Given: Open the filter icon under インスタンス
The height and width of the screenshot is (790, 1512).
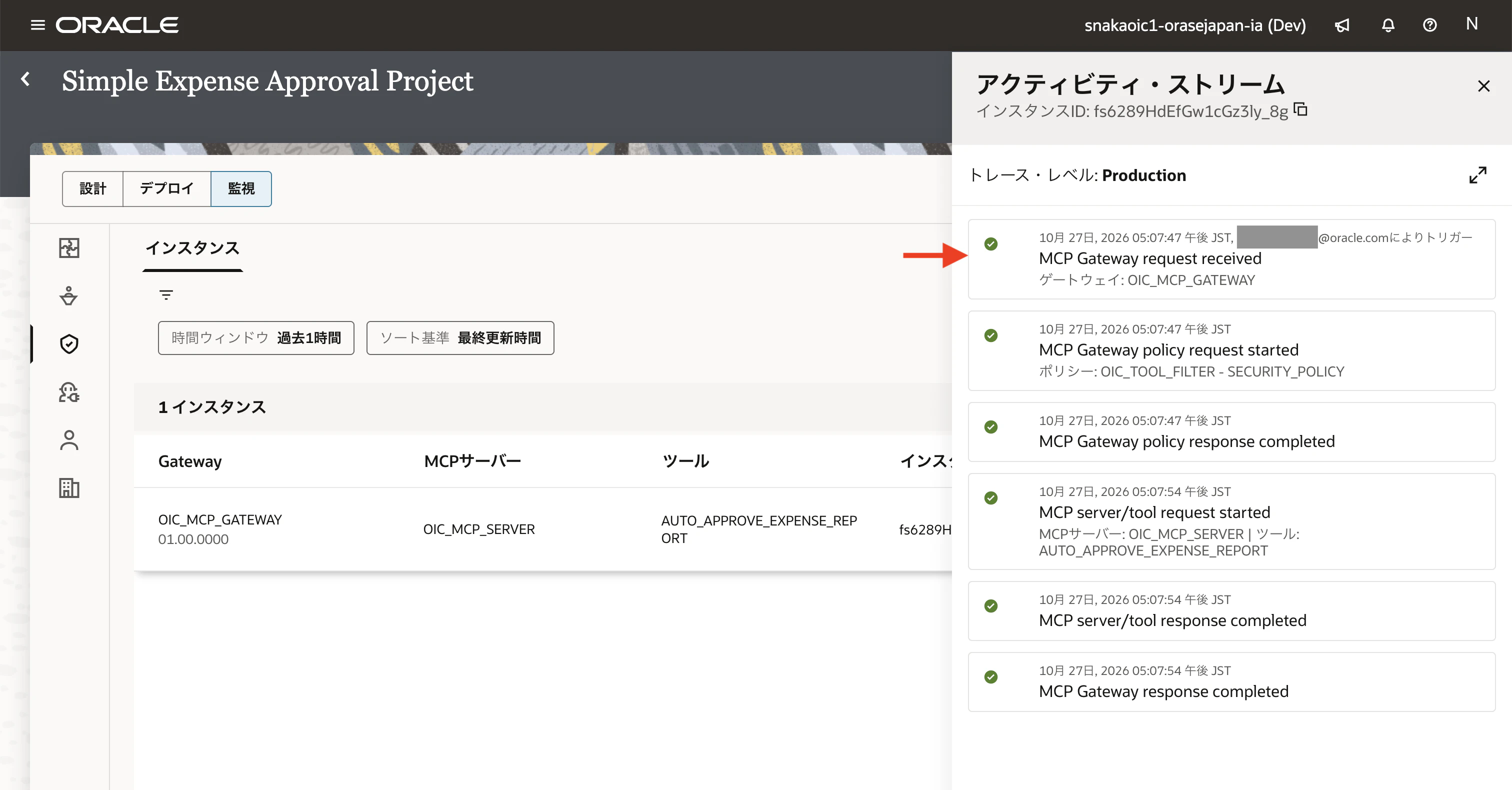Looking at the screenshot, I should (166, 294).
